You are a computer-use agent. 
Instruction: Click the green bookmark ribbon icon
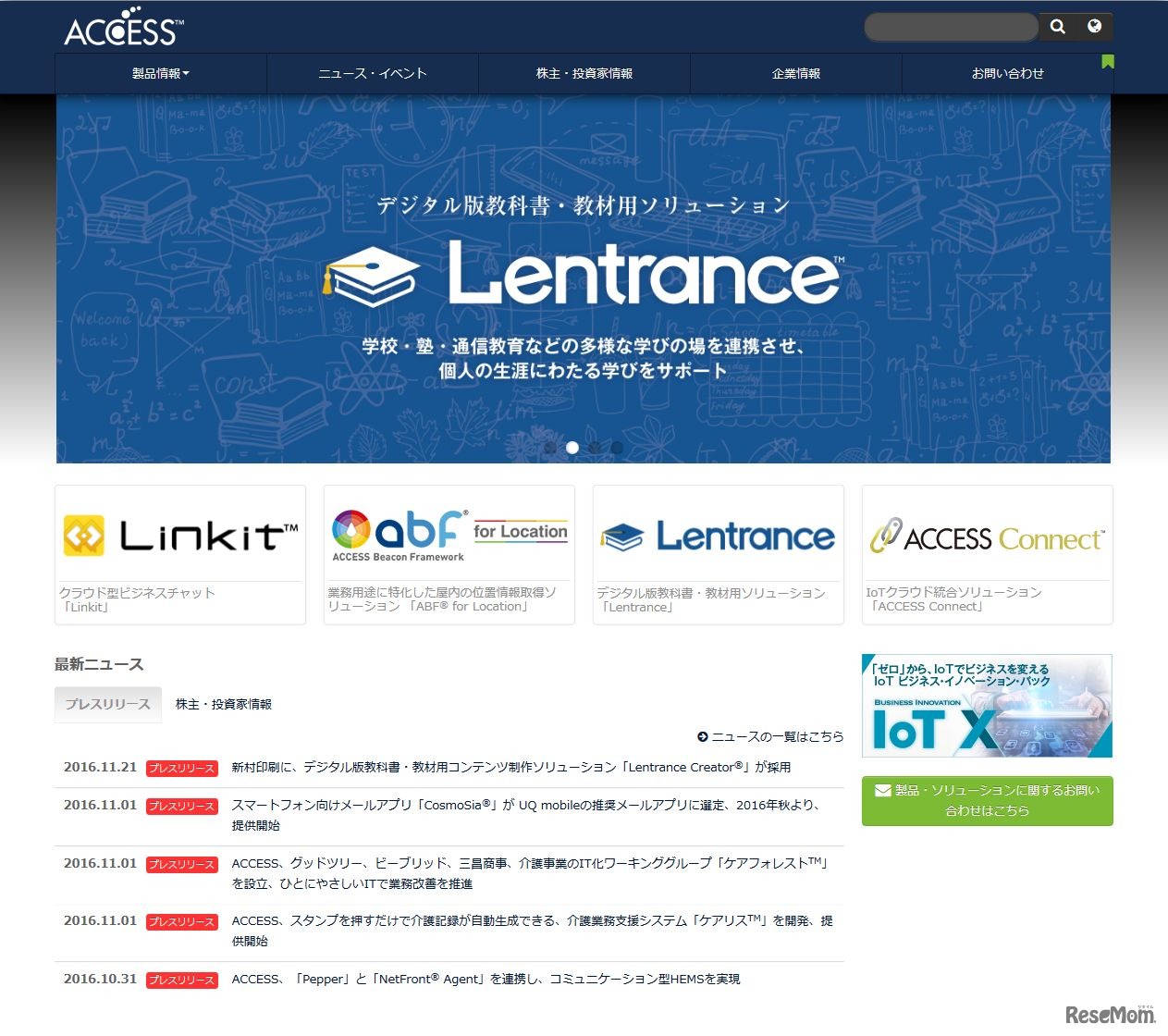[1108, 62]
